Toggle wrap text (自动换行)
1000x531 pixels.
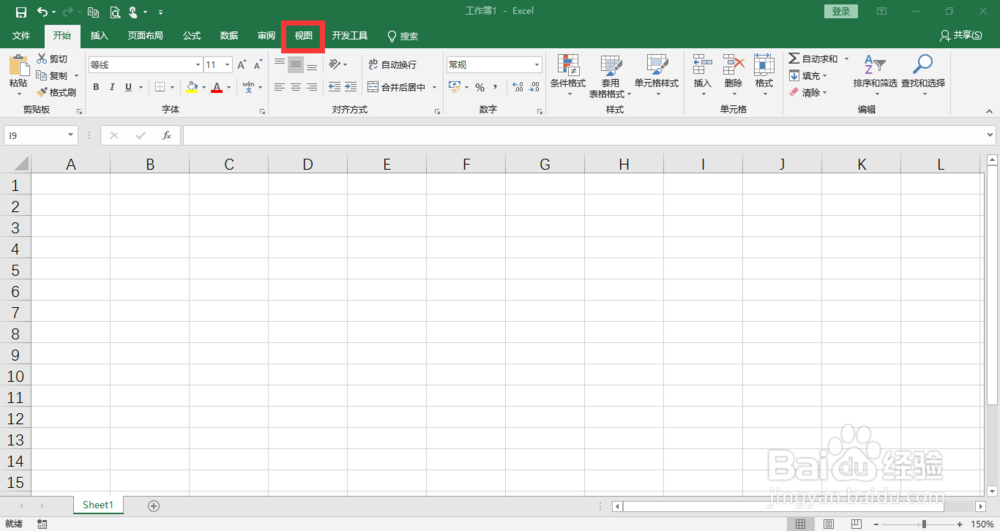click(392, 64)
